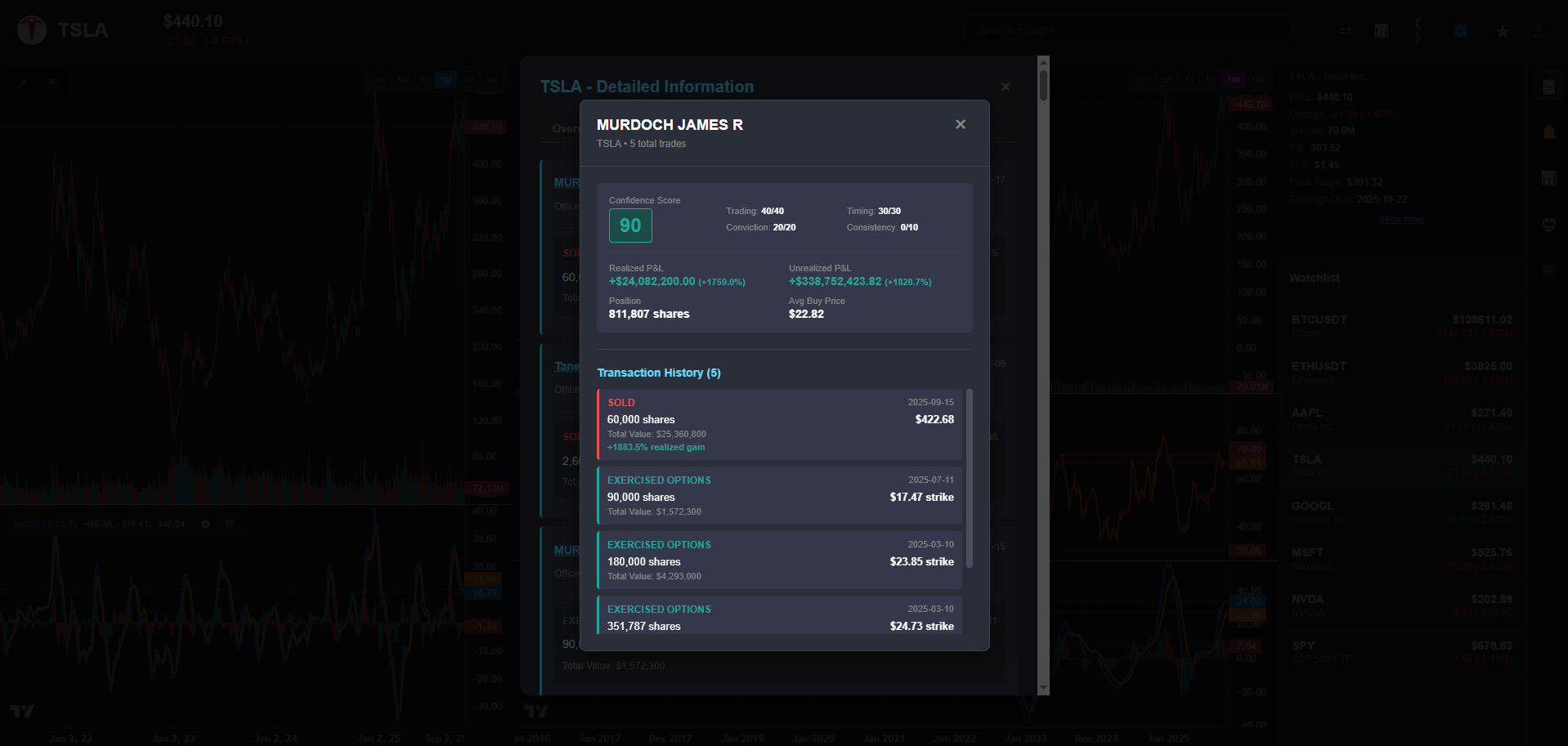Image resolution: width=1568 pixels, height=746 pixels.
Task: Click the 180,000 shares exercised options row
Action: 780,560
